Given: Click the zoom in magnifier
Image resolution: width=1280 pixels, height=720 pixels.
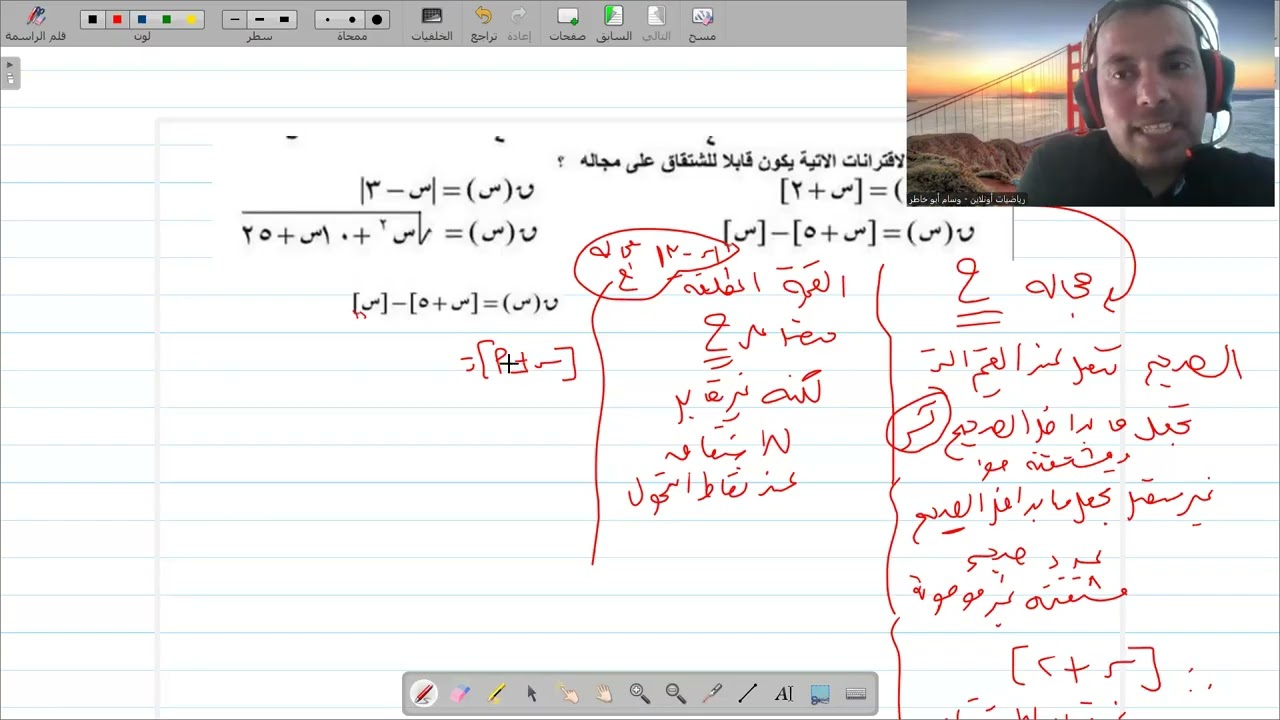Looking at the screenshot, I should (639, 693).
